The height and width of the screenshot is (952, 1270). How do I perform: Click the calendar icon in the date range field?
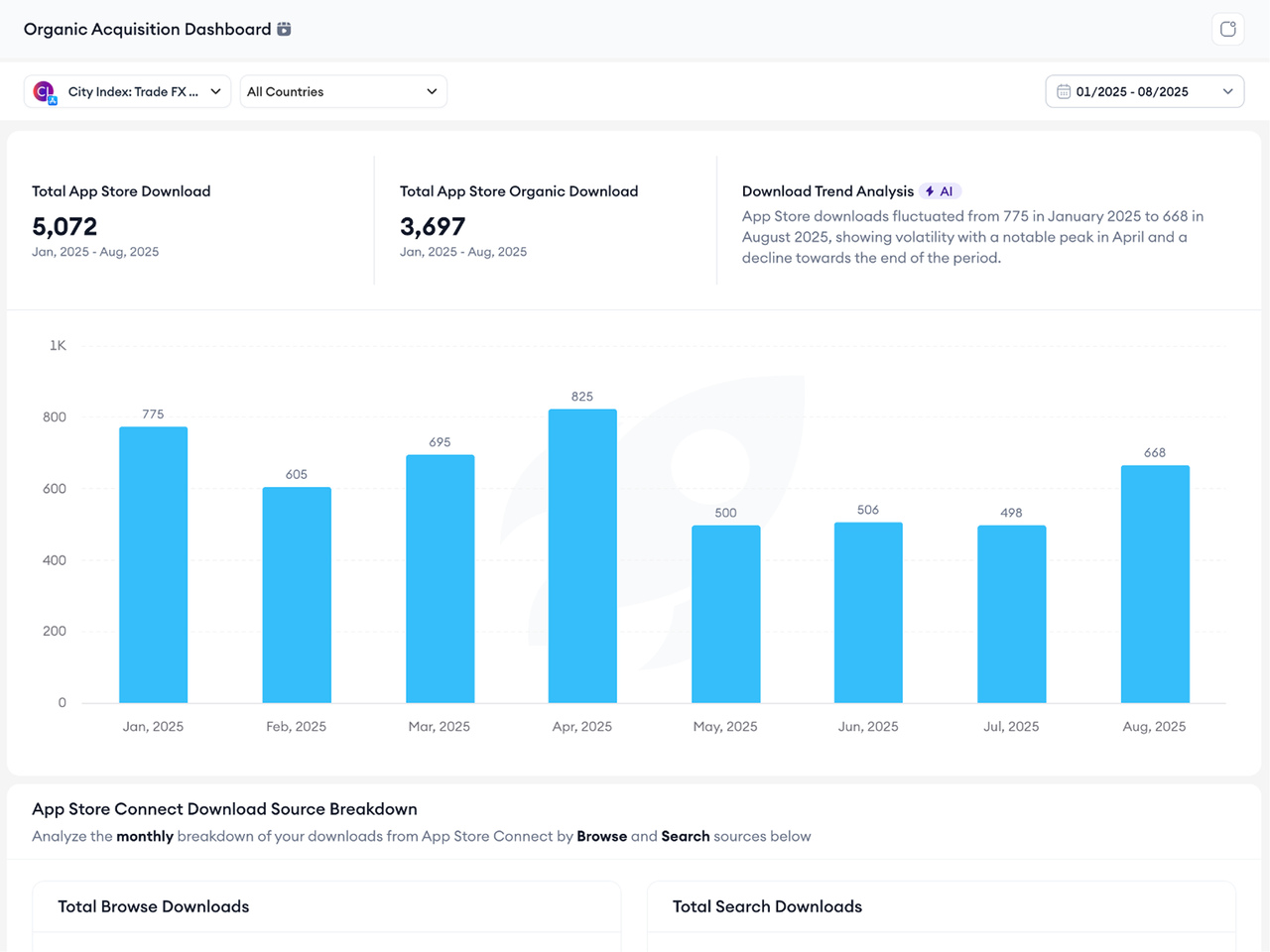coord(1063,91)
